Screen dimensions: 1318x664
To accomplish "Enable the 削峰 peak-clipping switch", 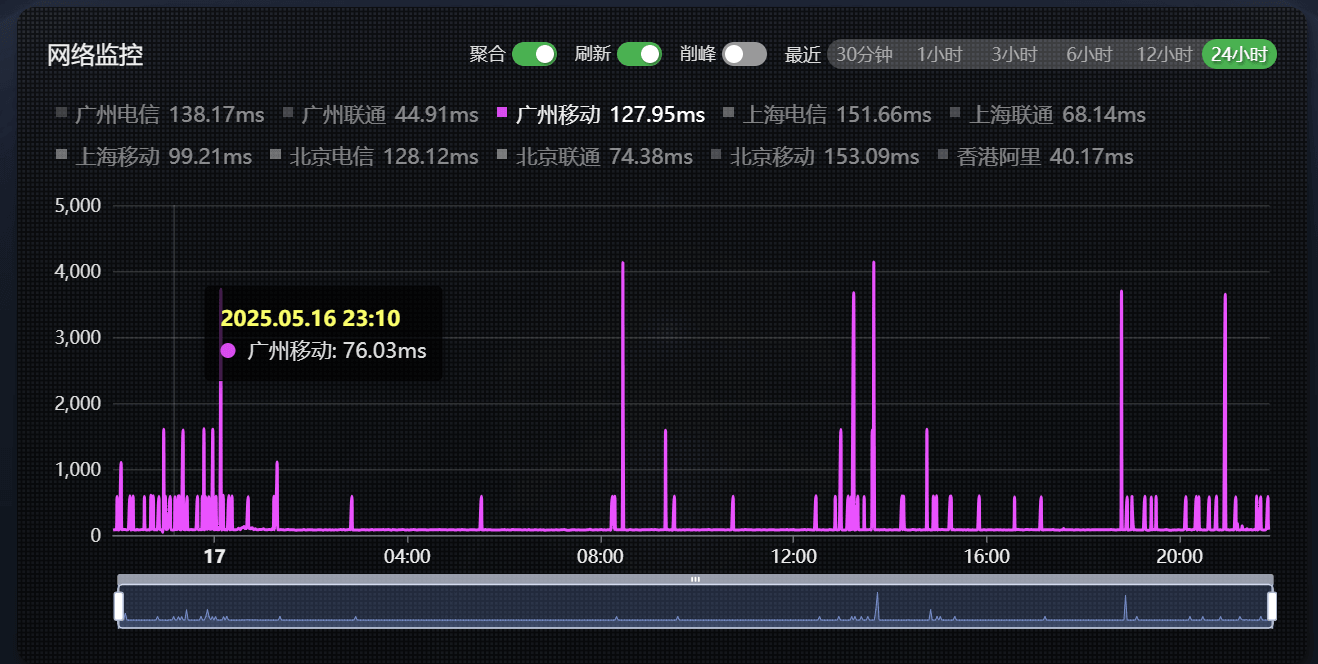I will click(744, 54).
